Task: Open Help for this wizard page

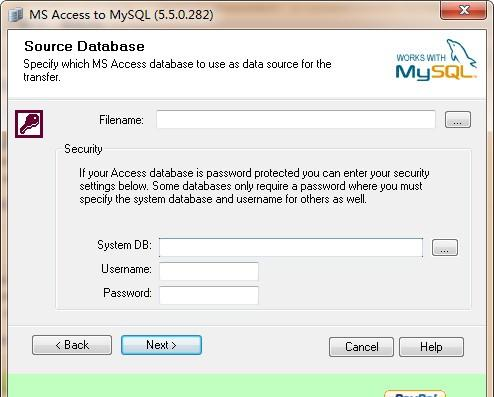Action: [x=431, y=347]
